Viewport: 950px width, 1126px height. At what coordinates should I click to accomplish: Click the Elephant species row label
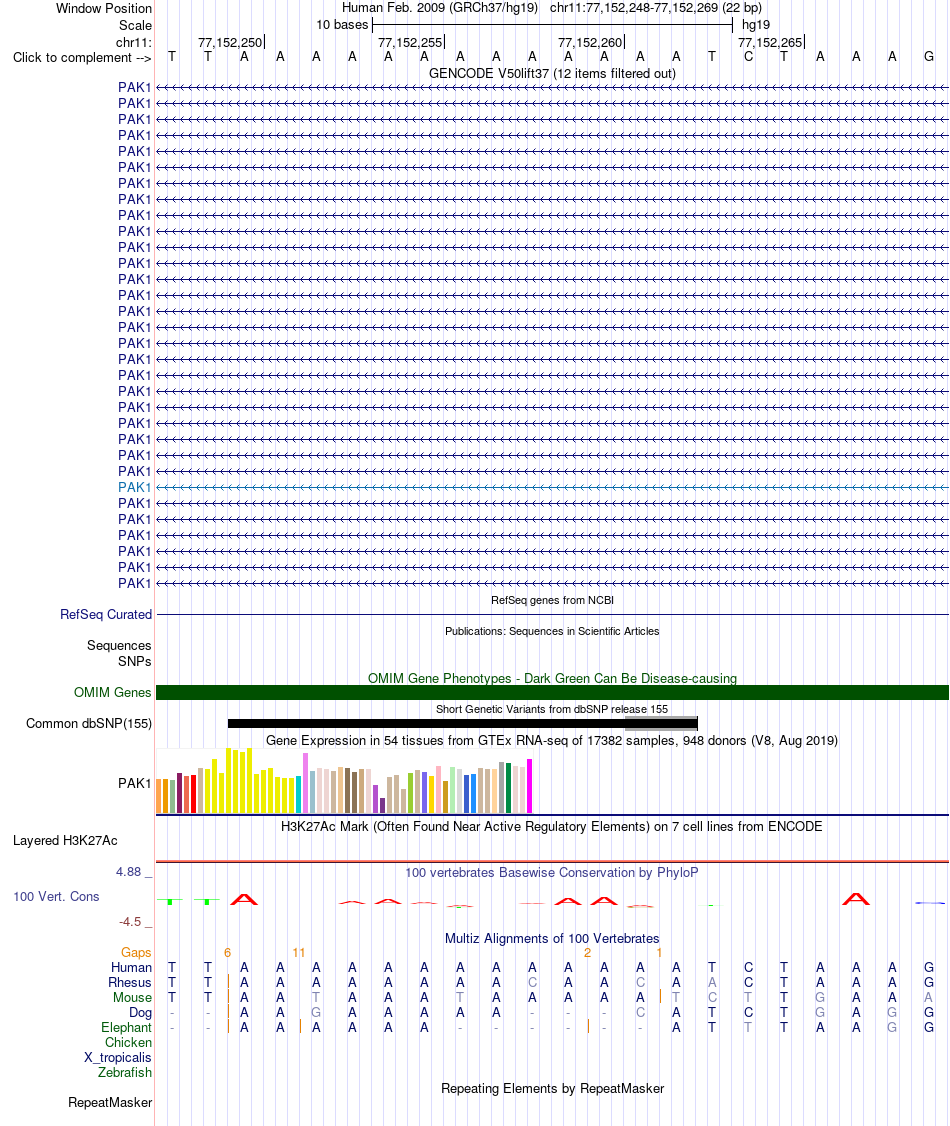pos(126,1028)
